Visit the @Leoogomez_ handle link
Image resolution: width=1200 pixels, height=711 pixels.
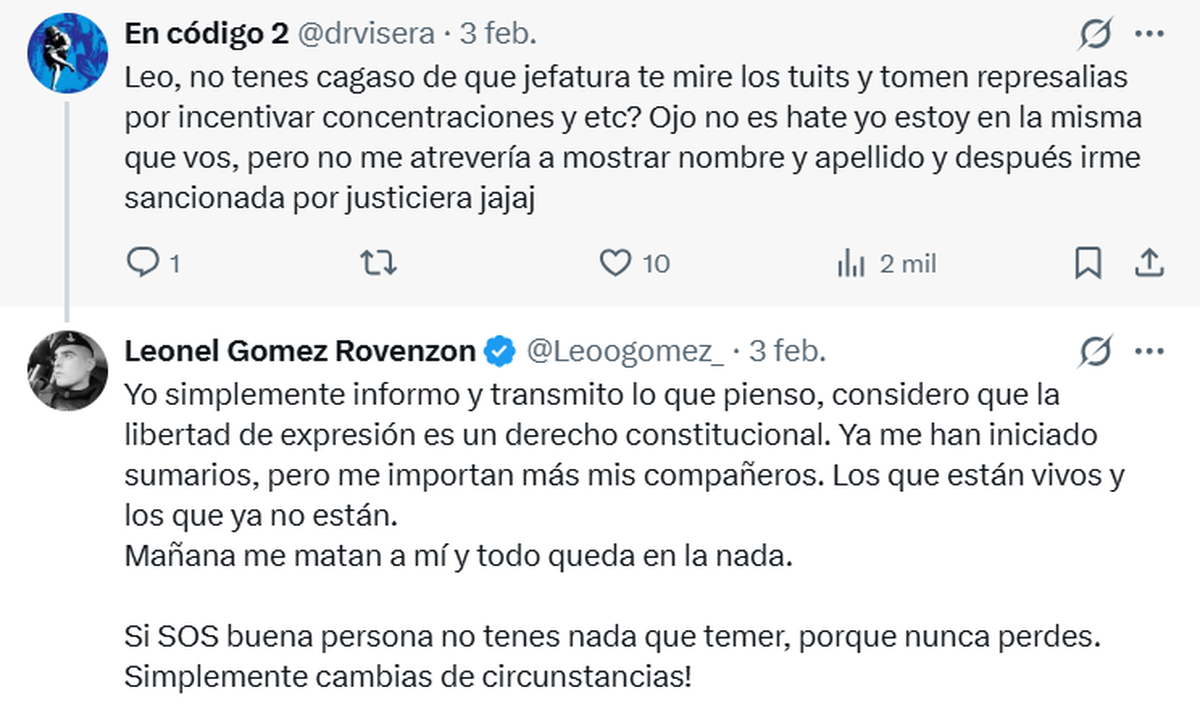pos(625,352)
